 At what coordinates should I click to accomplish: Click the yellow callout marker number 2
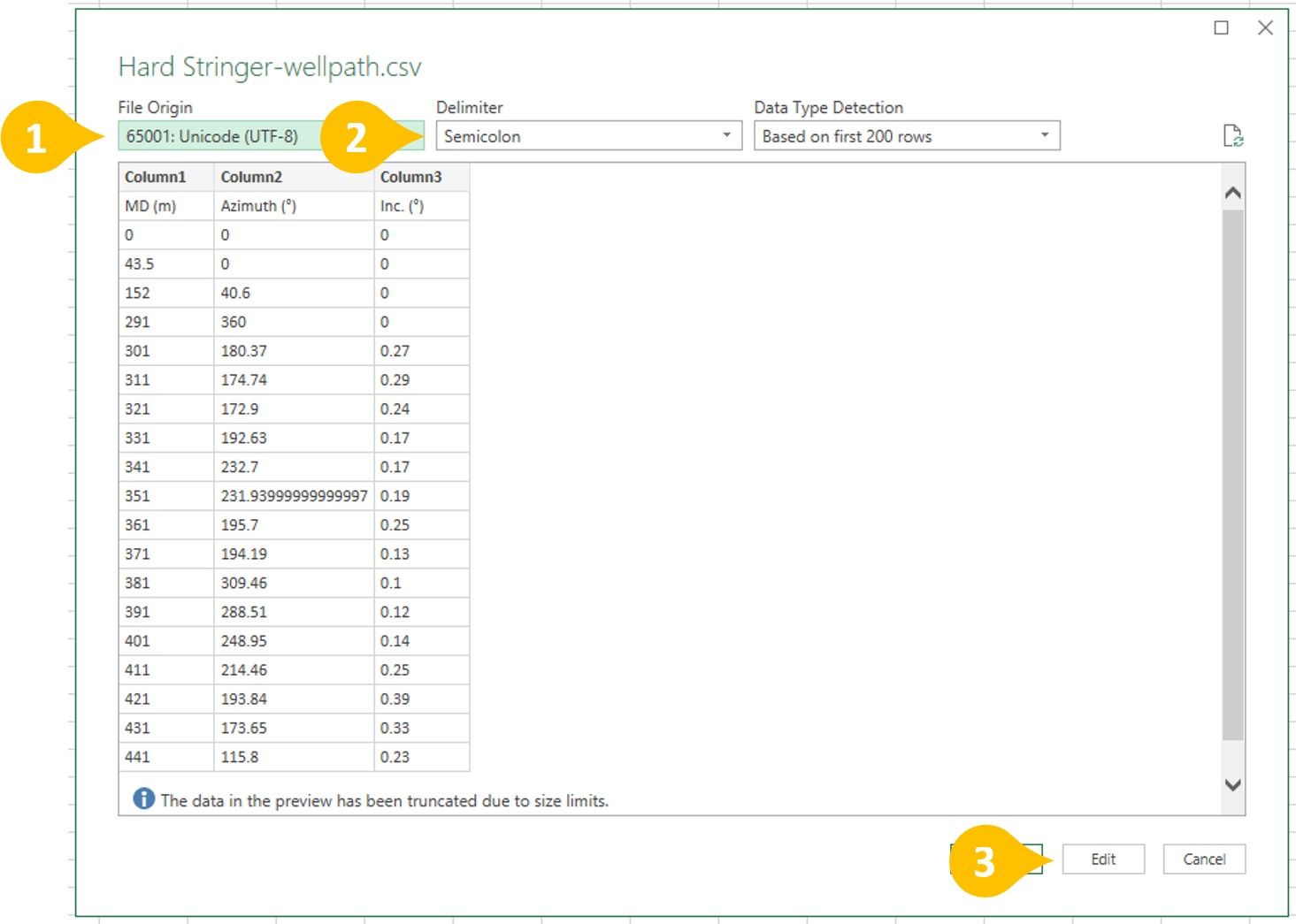[x=356, y=138]
